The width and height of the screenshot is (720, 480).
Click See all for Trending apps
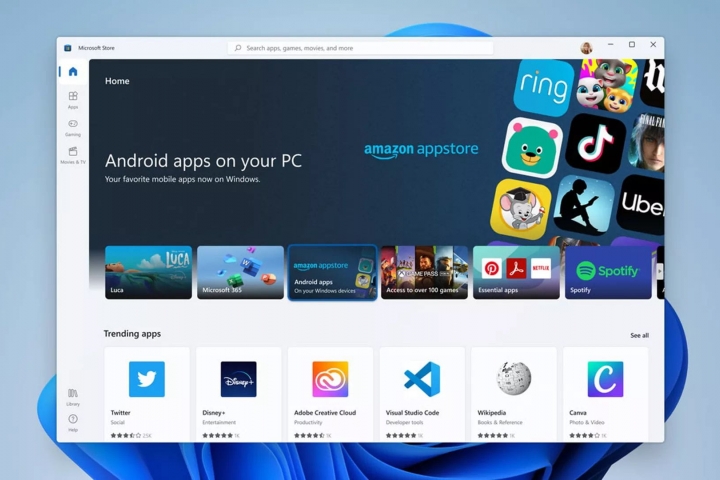click(x=639, y=335)
